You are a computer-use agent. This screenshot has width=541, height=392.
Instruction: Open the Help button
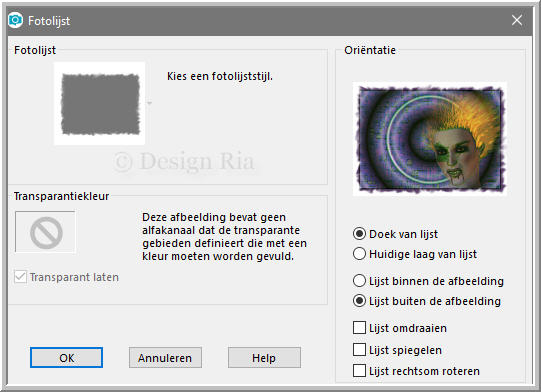pos(264,357)
